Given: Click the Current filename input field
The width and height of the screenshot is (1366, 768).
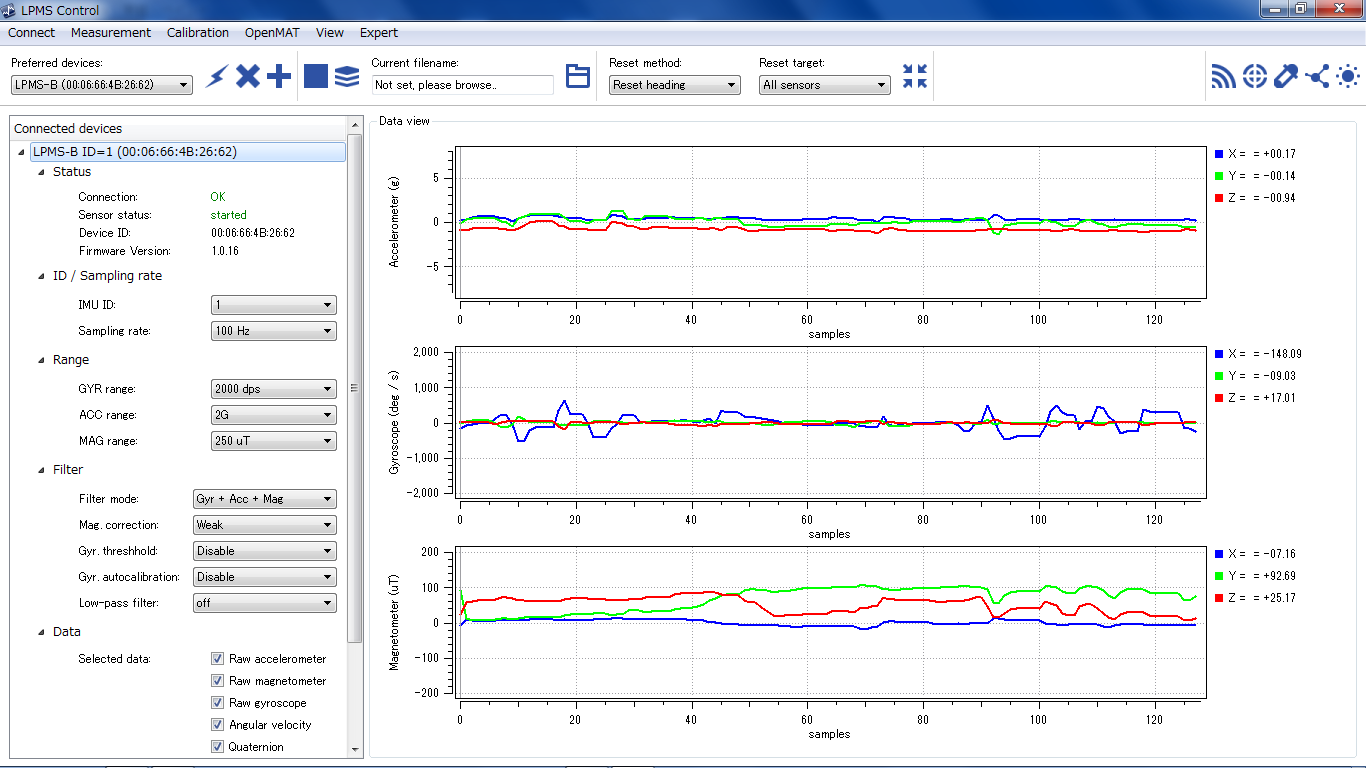Looking at the screenshot, I should coord(462,85).
